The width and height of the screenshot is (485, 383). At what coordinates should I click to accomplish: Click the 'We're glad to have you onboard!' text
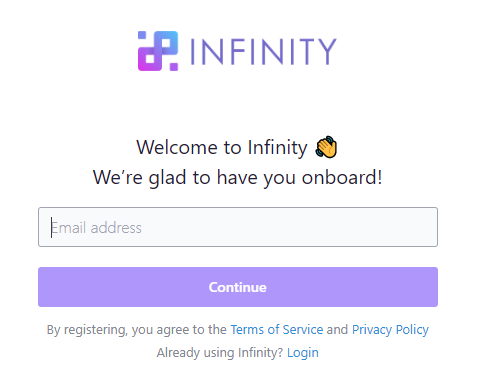coord(237,177)
